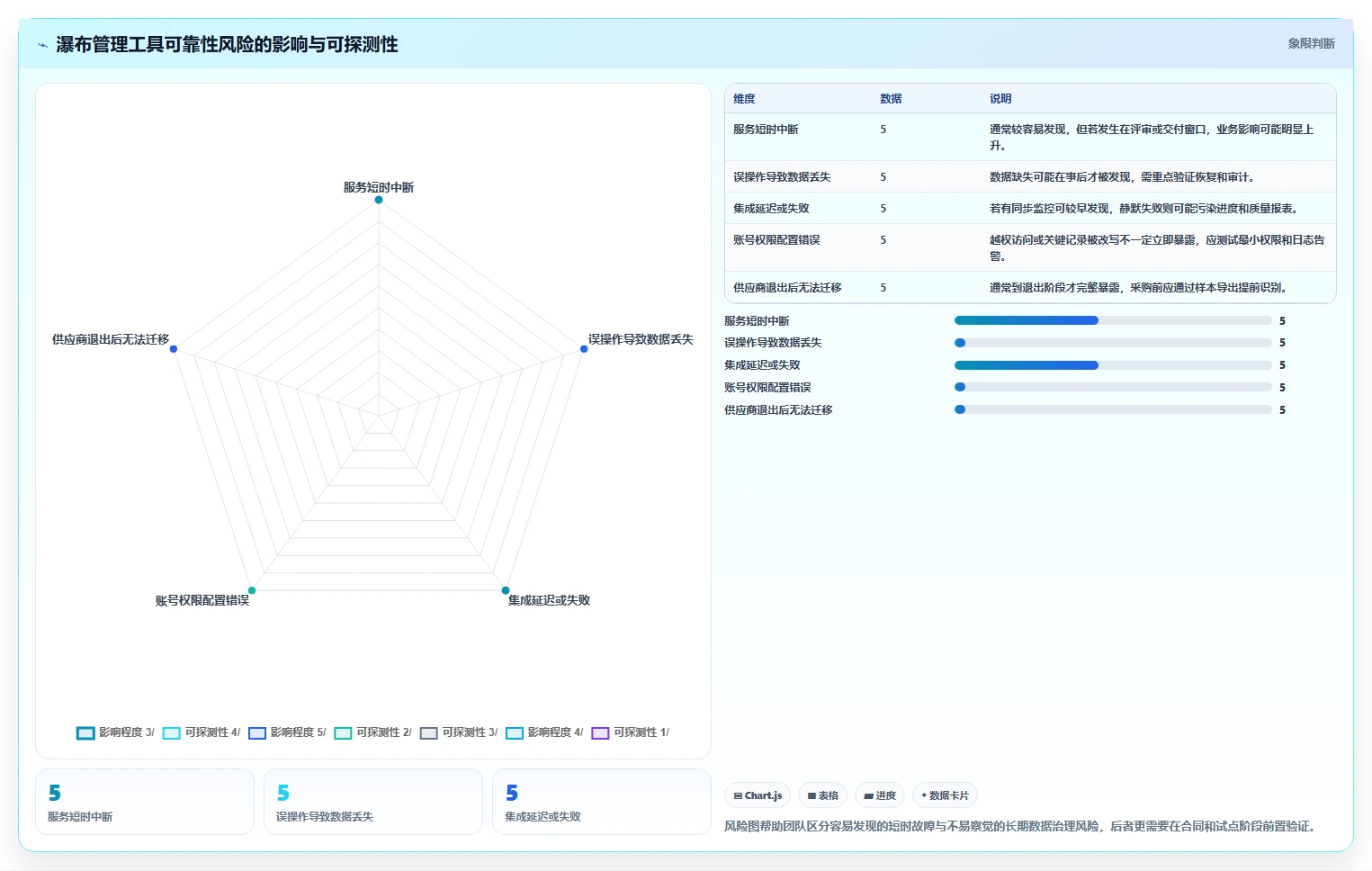Viewport: 1372px width, 871px height.
Task: Open the 误操作导致数据丢失 stat card
Action: (373, 802)
